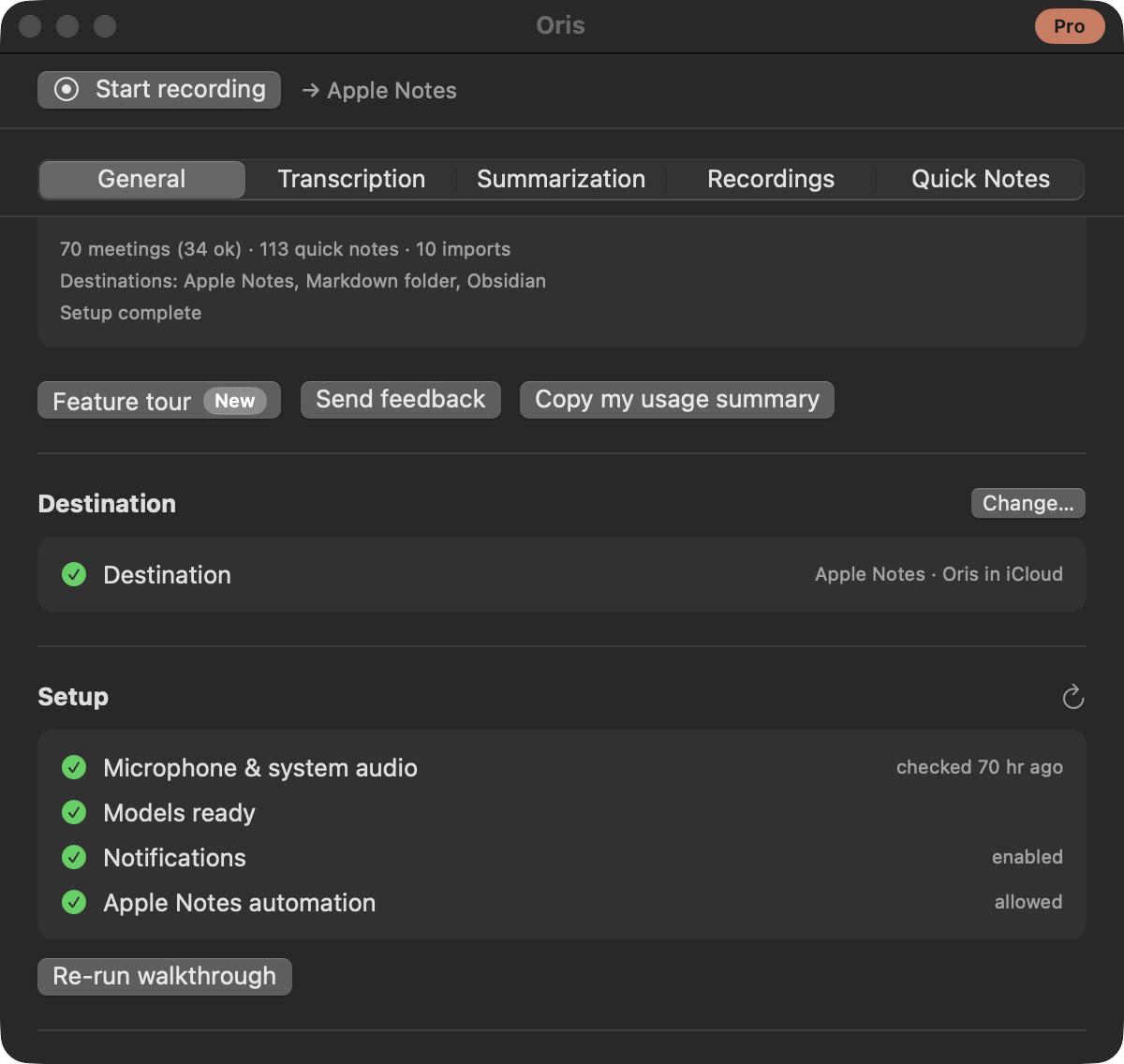Image resolution: width=1124 pixels, height=1064 pixels.
Task: Zoom the Oris window with the third traffic light
Action: click(x=105, y=26)
